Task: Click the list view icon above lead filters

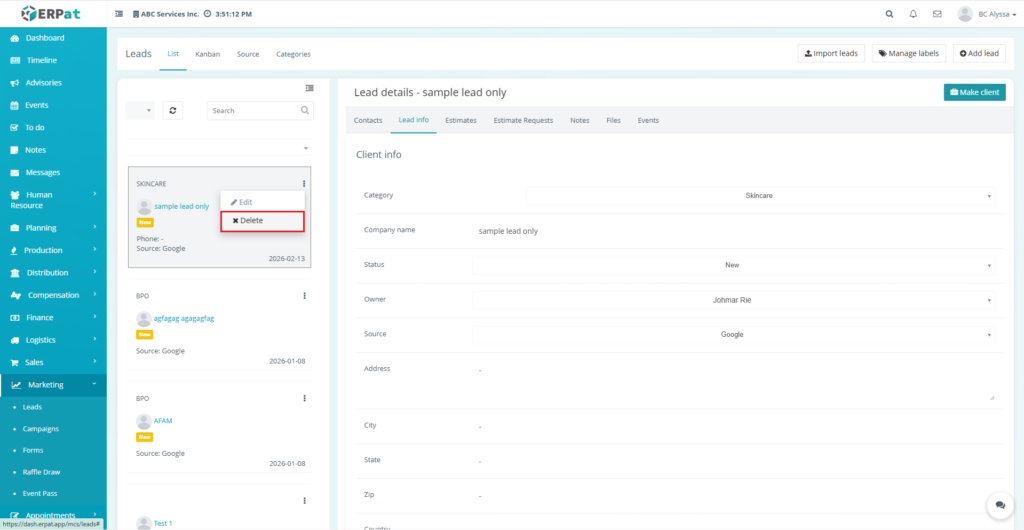Action: [x=309, y=88]
